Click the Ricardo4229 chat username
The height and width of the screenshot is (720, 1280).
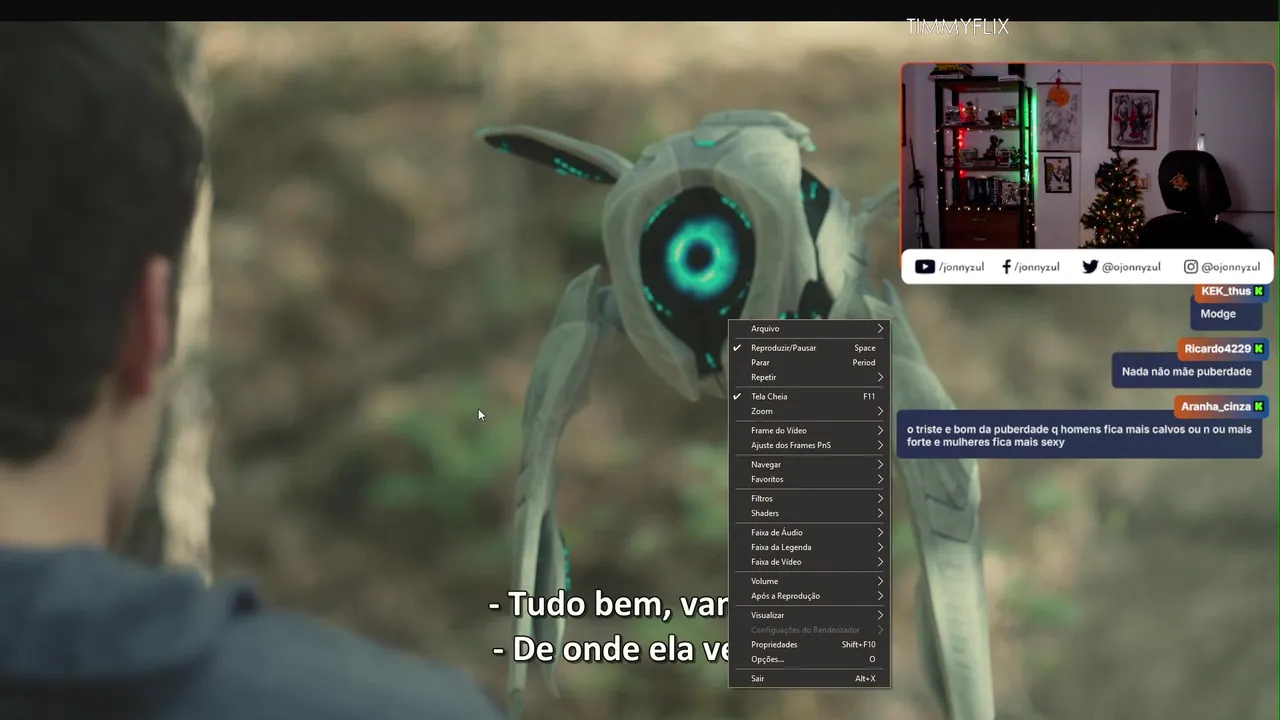pyautogui.click(x=1218, y=349)
